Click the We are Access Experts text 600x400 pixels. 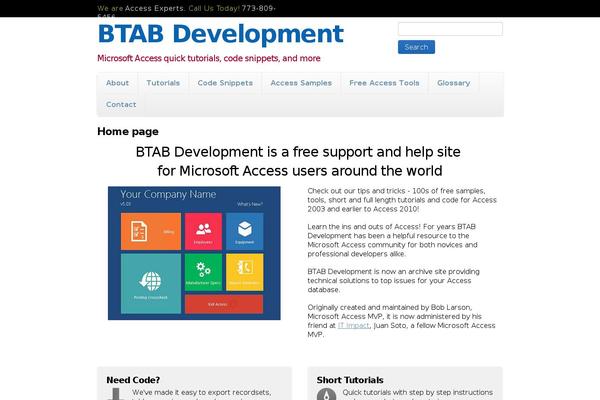[x=141, y=8]
